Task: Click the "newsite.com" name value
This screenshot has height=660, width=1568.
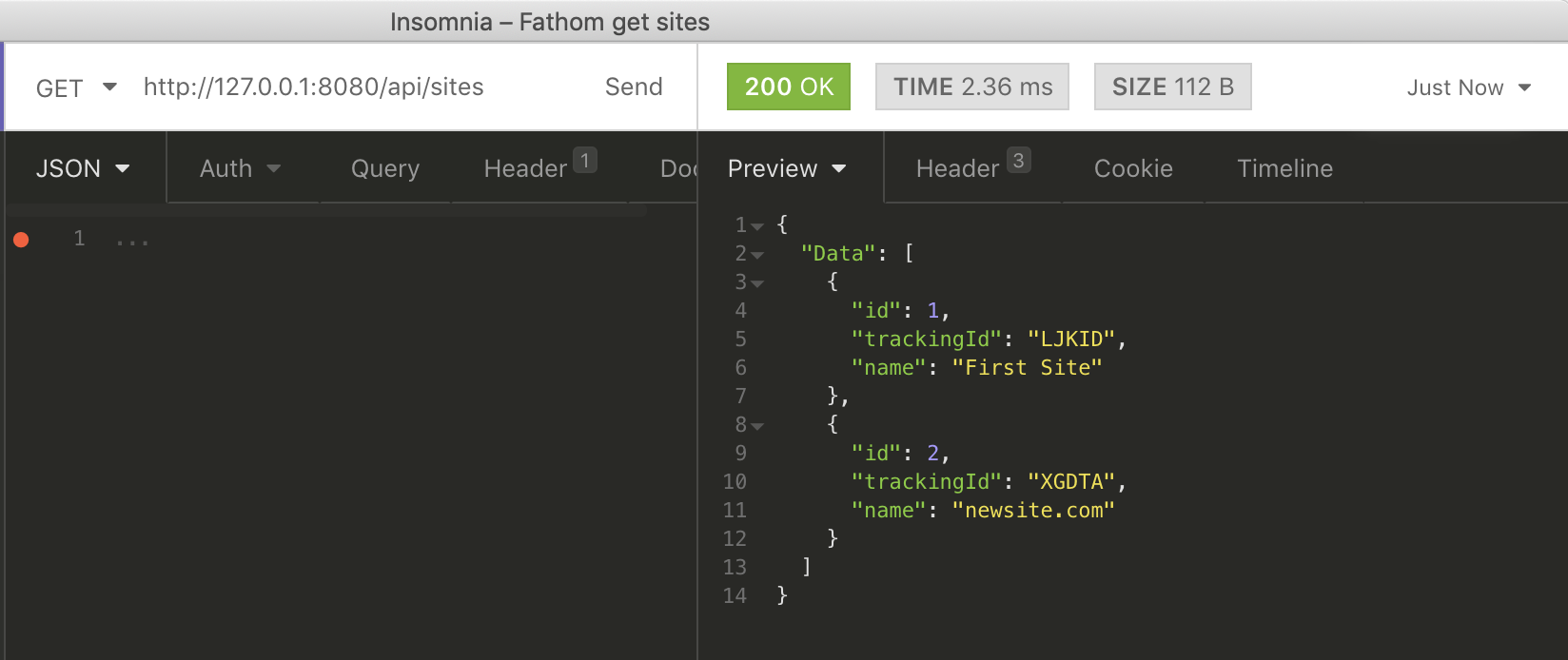Action: click(x=1033, y=510)
